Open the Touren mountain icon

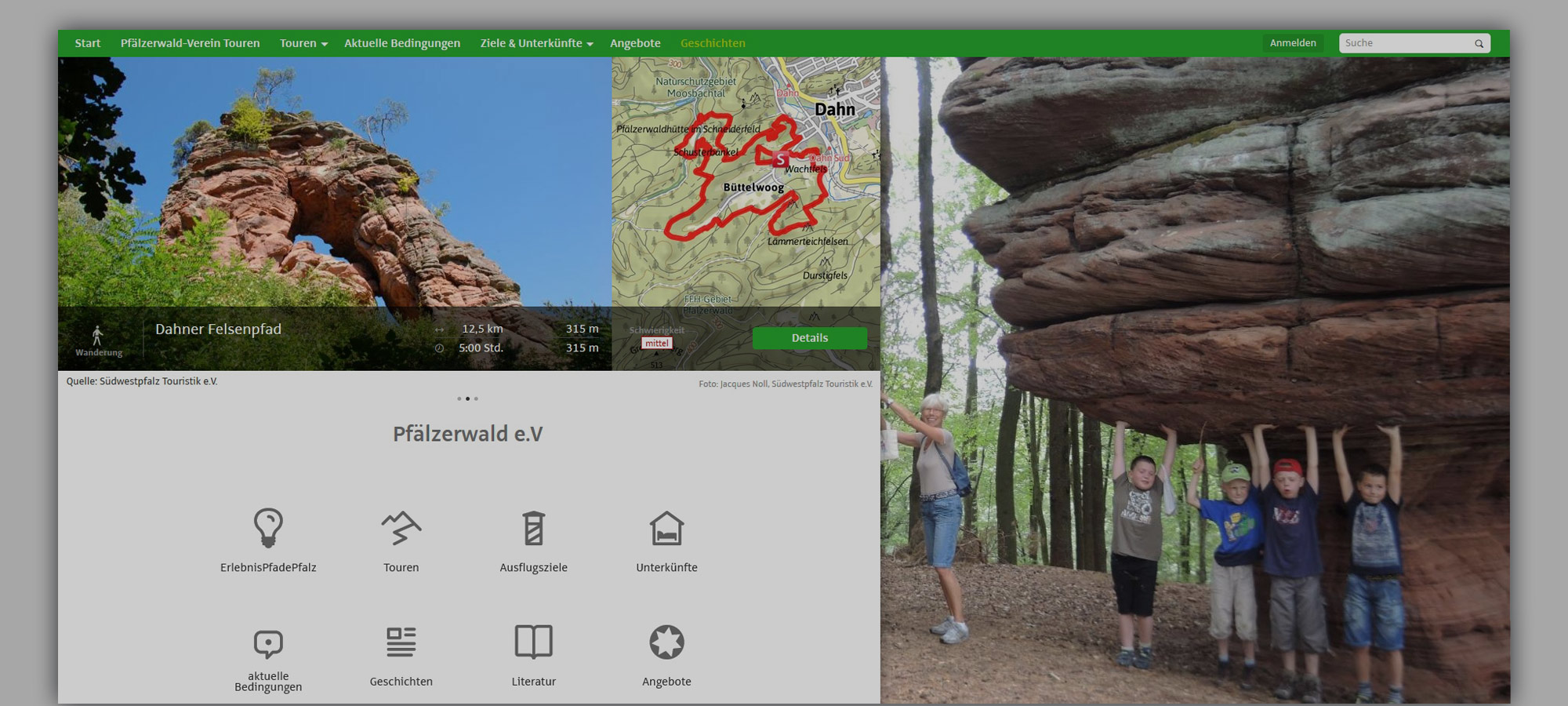(401, 527)
